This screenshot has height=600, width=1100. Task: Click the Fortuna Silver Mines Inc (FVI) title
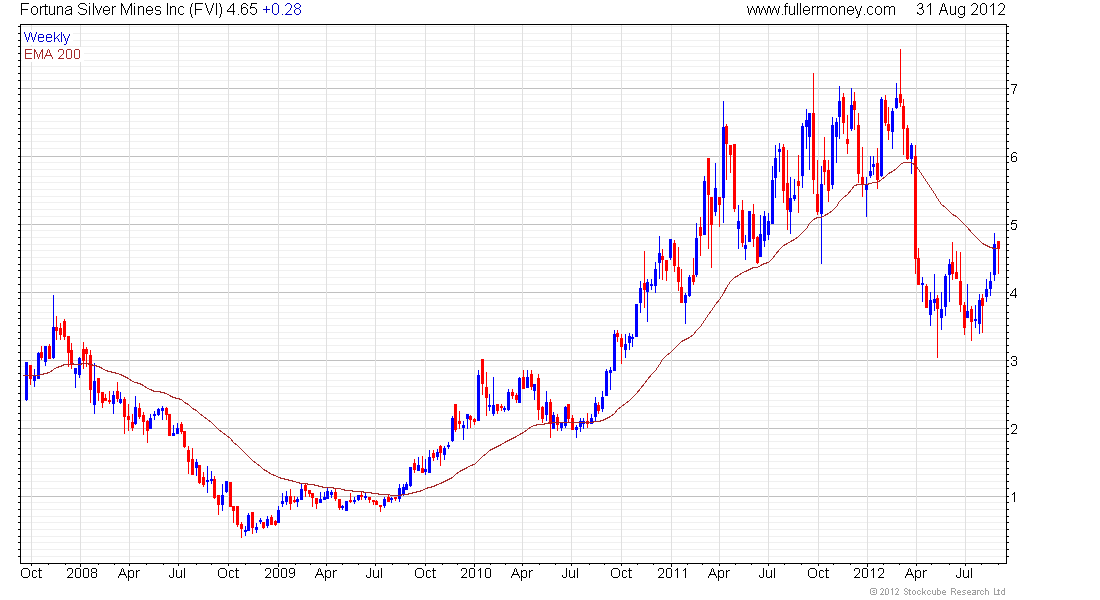(121, 10)
